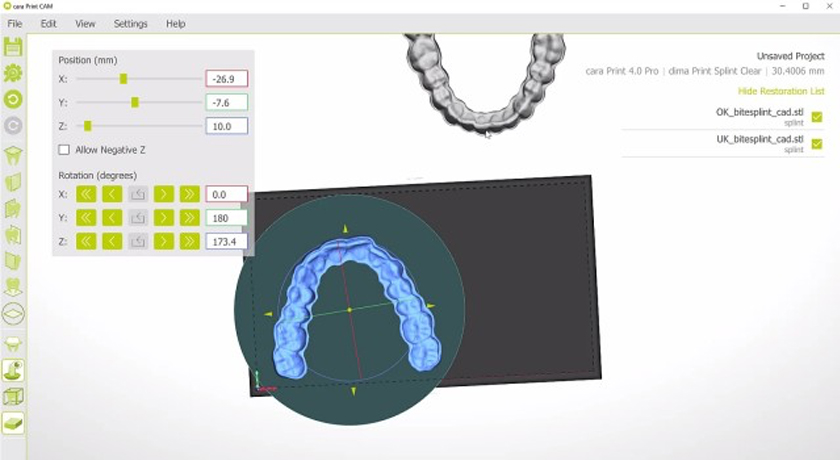Image resolution: width=840 pixels, height=460 pixels.
Task: Click the Y position slider handle
Action: pyautogui.click(x=135, y=102)
